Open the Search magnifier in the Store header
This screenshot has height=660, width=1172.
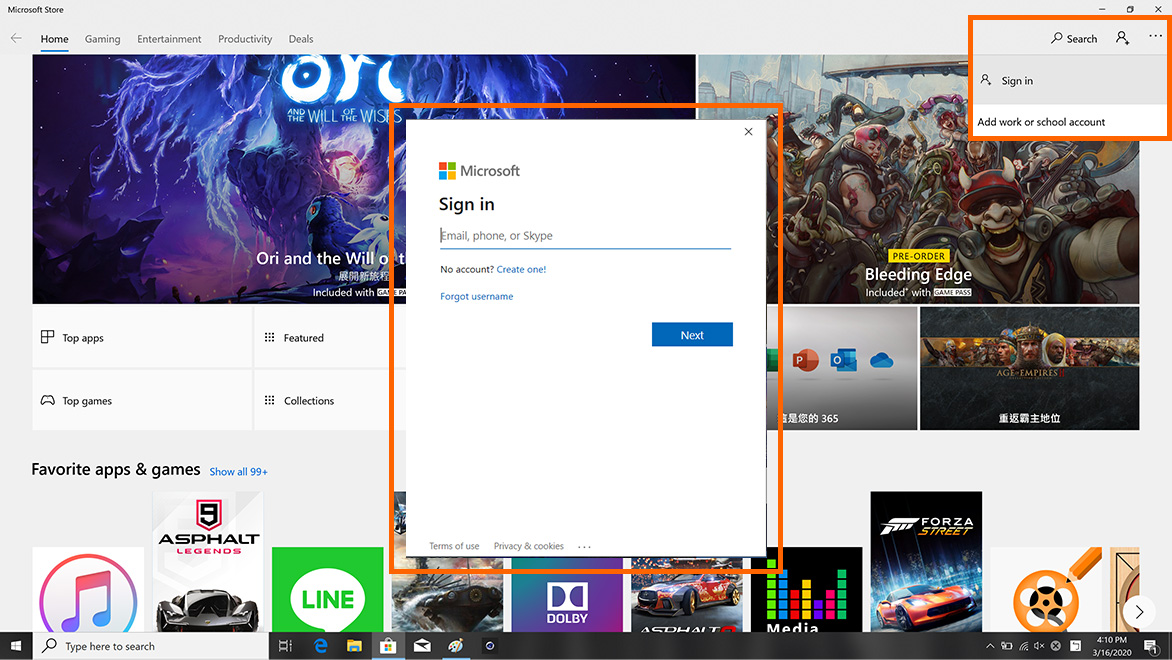pos(1074,38)
